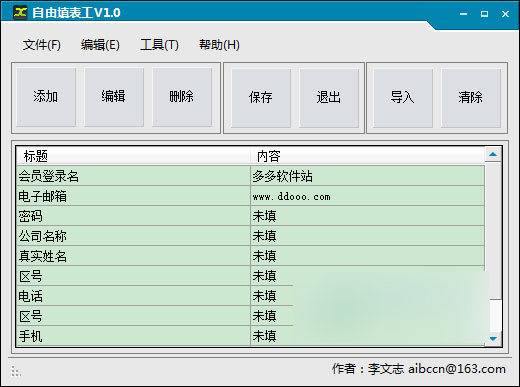Screen dimensions: 520x387
Task: Open the 工具(T) menu
Action: point(159,45)
